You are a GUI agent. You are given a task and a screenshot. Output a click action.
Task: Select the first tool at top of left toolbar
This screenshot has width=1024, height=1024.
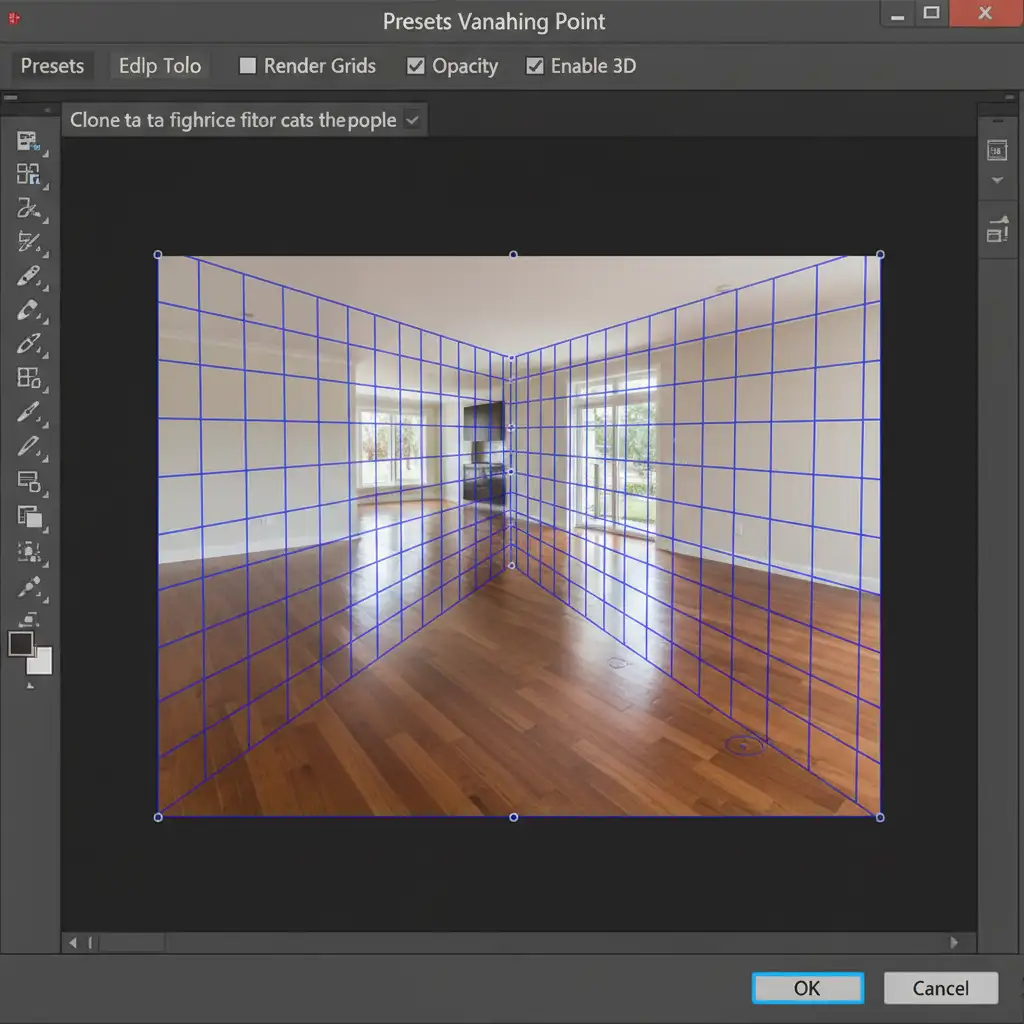27,141
